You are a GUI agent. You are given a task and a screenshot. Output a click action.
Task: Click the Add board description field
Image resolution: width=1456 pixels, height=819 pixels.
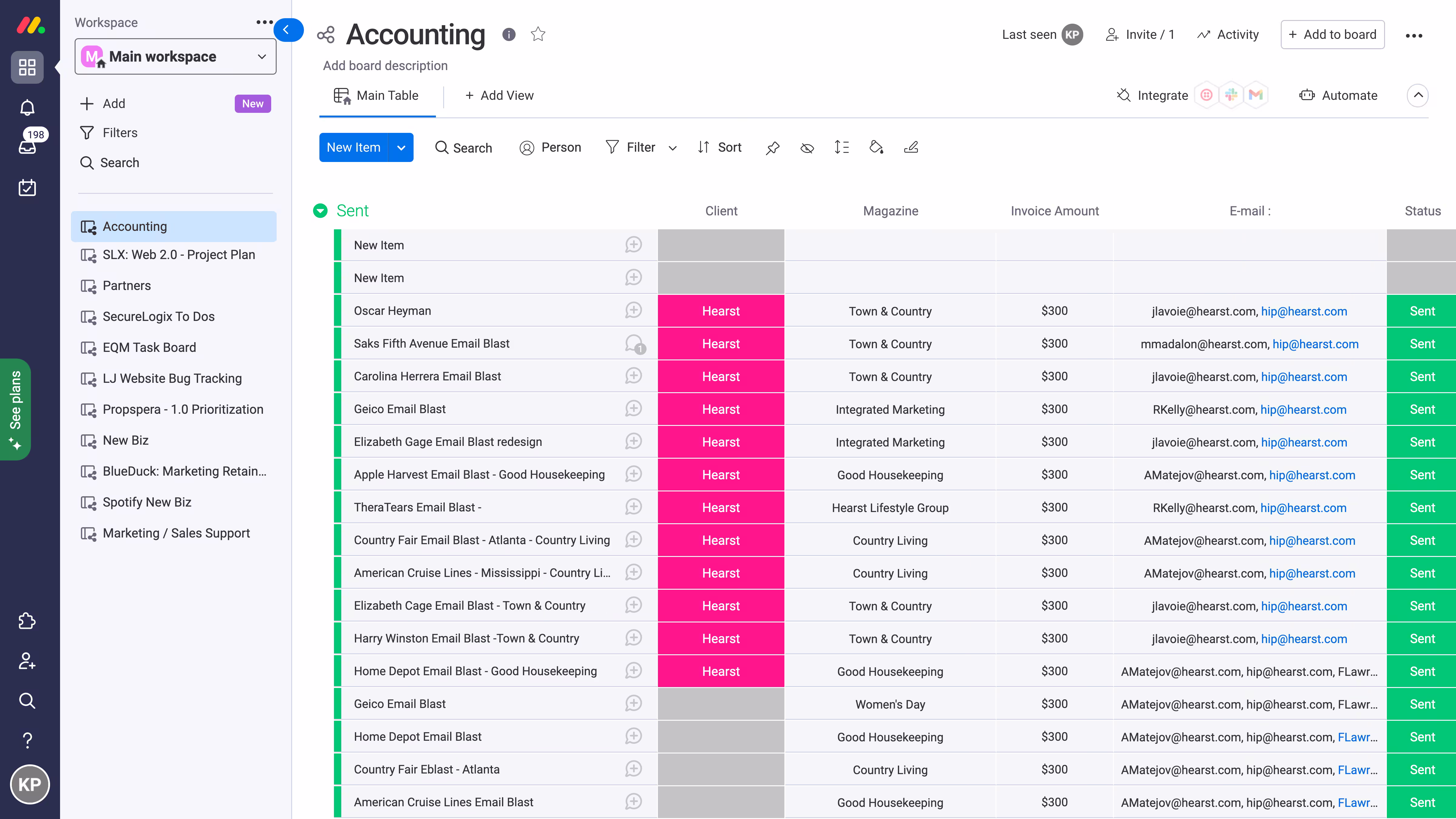click(x=385, y=66)
